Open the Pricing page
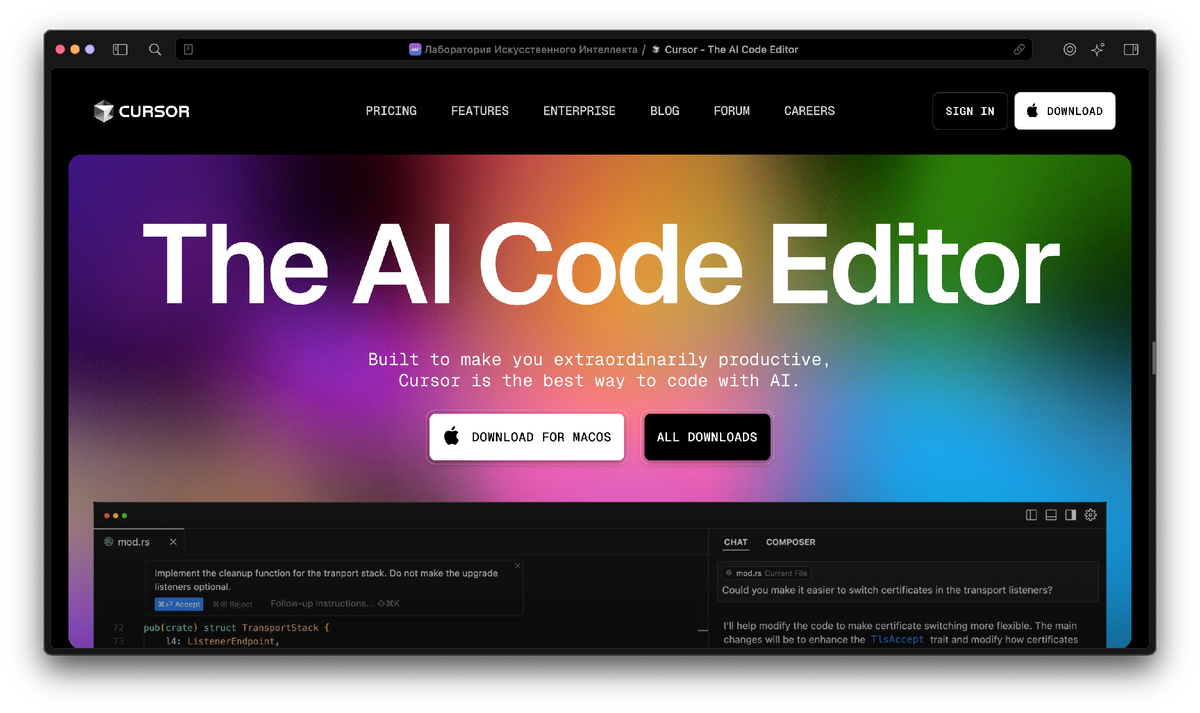The height and width of the screenshot is (713, 1200). 391,111
